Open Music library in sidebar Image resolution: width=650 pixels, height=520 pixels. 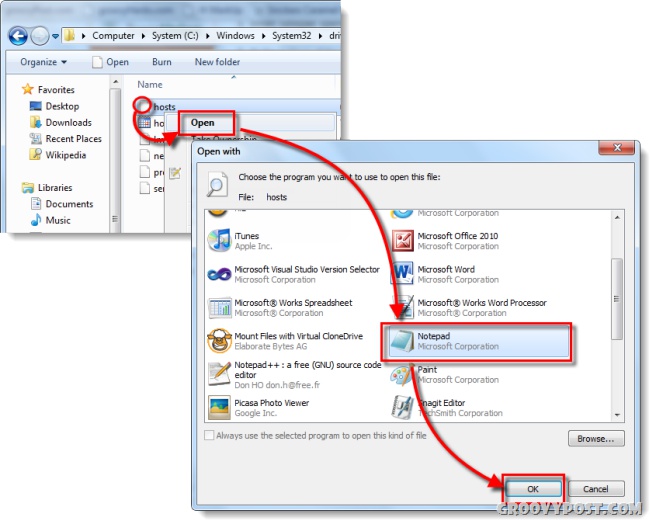[51, 220]
